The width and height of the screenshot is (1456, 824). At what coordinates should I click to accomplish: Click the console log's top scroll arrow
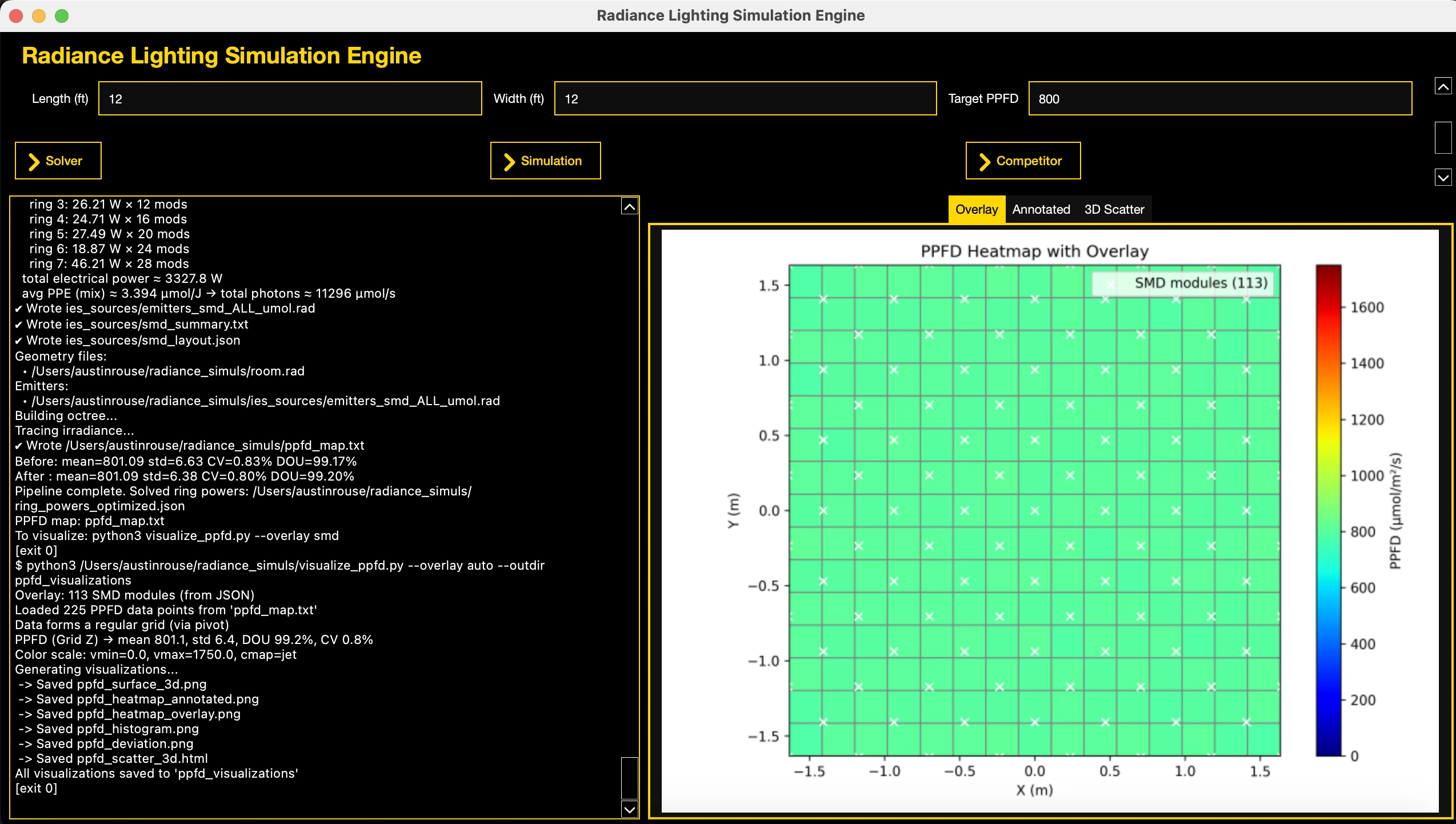[629, 206]
